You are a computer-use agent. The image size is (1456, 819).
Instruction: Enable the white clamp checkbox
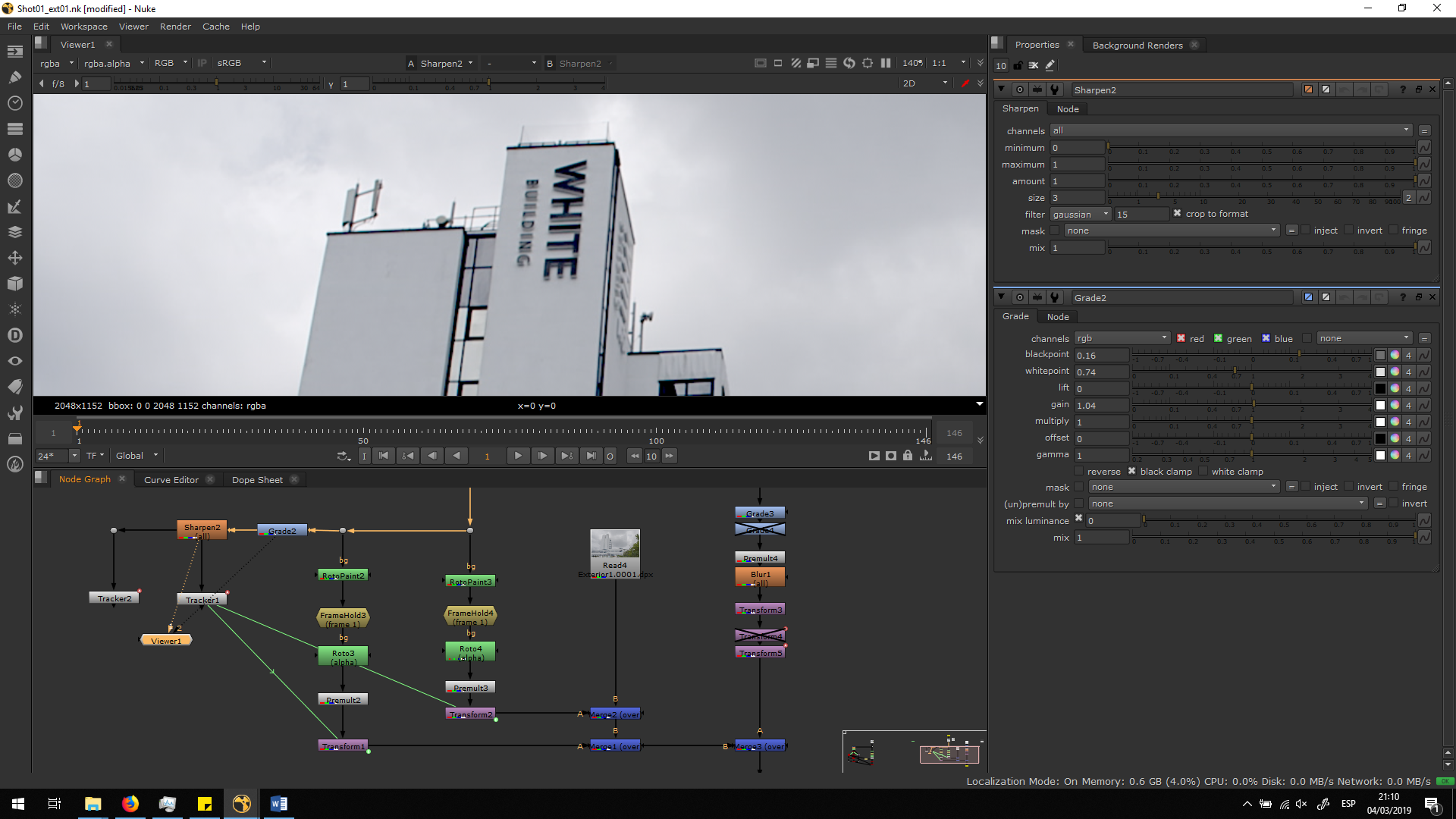pyautogui.click(x=1203, y=472)
